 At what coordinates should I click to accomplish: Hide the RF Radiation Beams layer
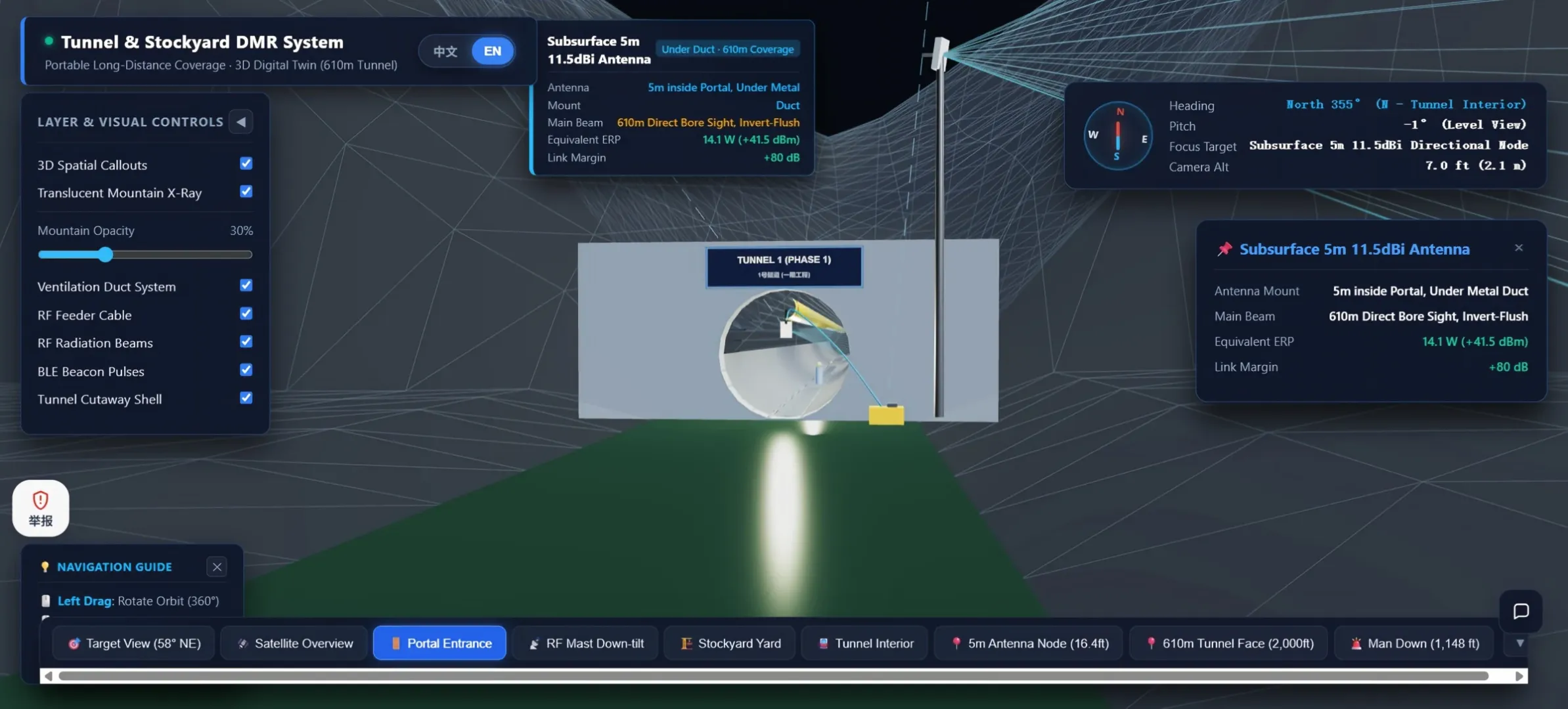click(246, 342)
